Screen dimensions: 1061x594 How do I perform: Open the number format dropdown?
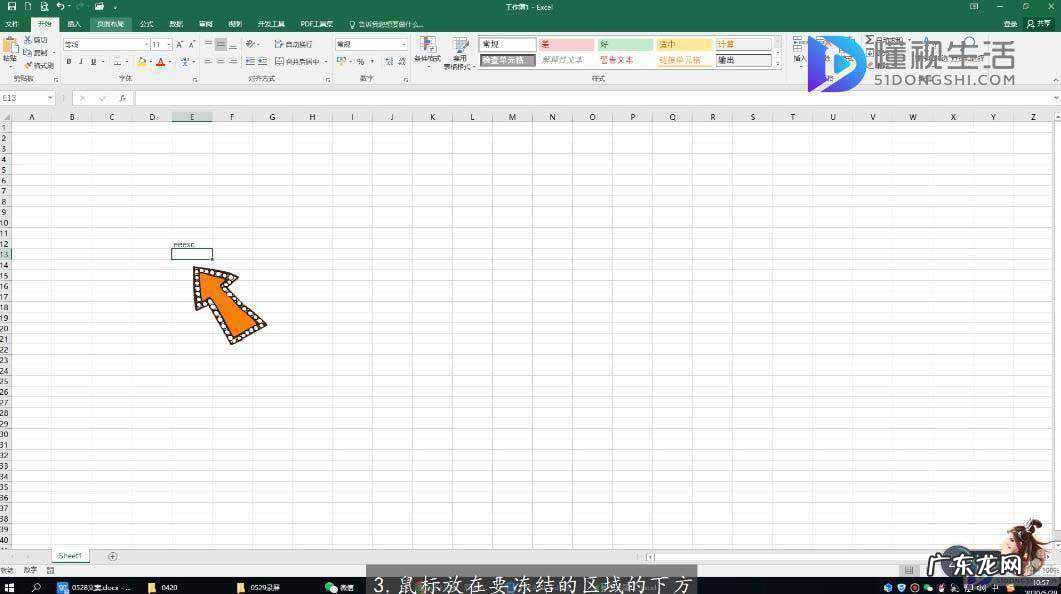pyautogui.click(x=404, y=44)
